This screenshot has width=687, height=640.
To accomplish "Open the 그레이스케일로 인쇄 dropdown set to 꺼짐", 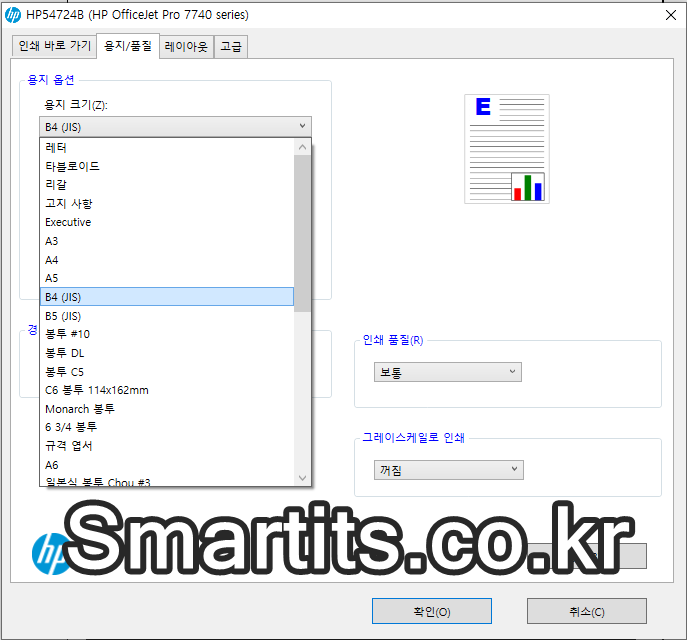I will pos(448,470).
